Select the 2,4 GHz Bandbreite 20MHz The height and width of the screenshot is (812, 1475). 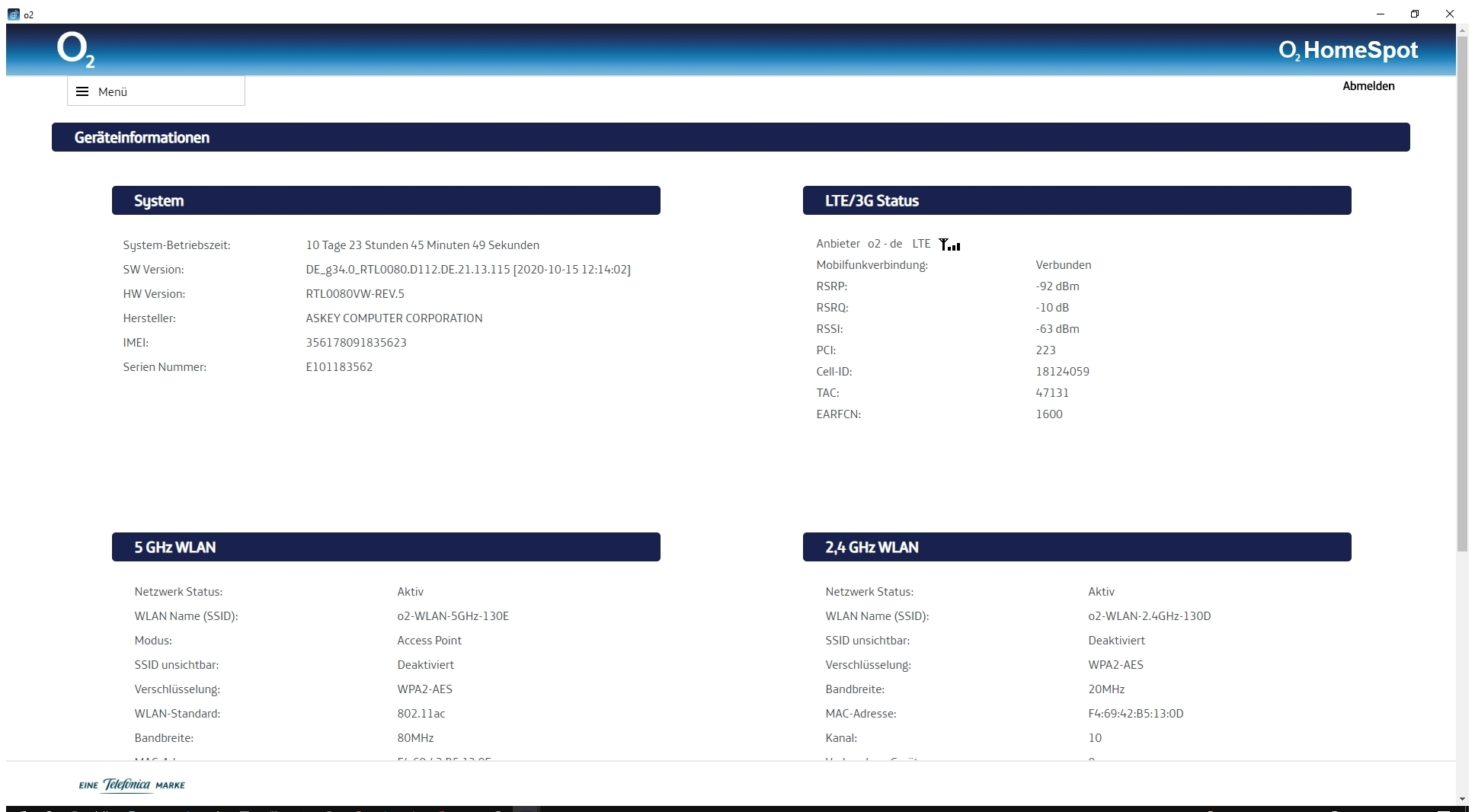1106,689
